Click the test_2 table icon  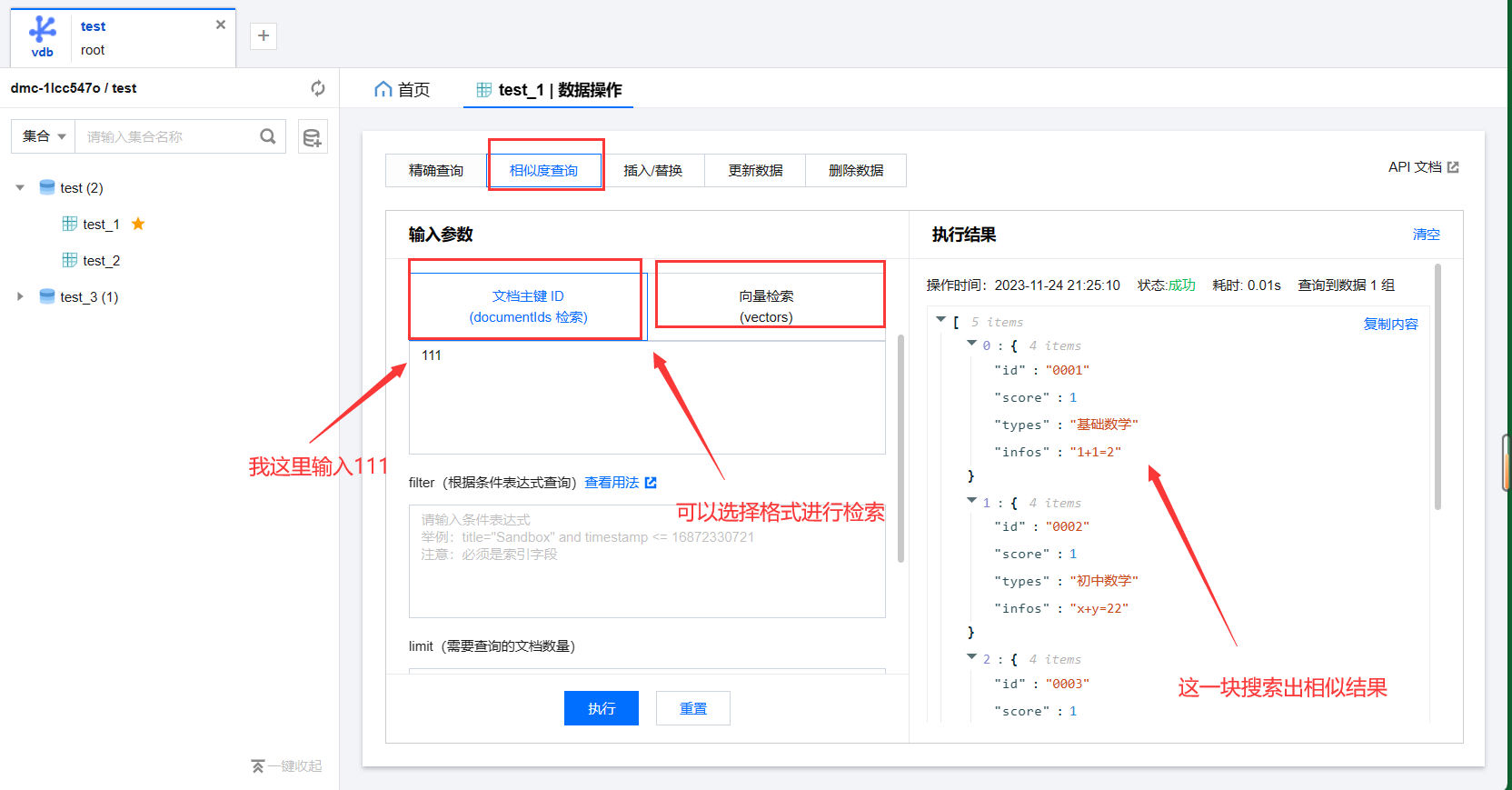pyautogui.click(x=70, y=260)
